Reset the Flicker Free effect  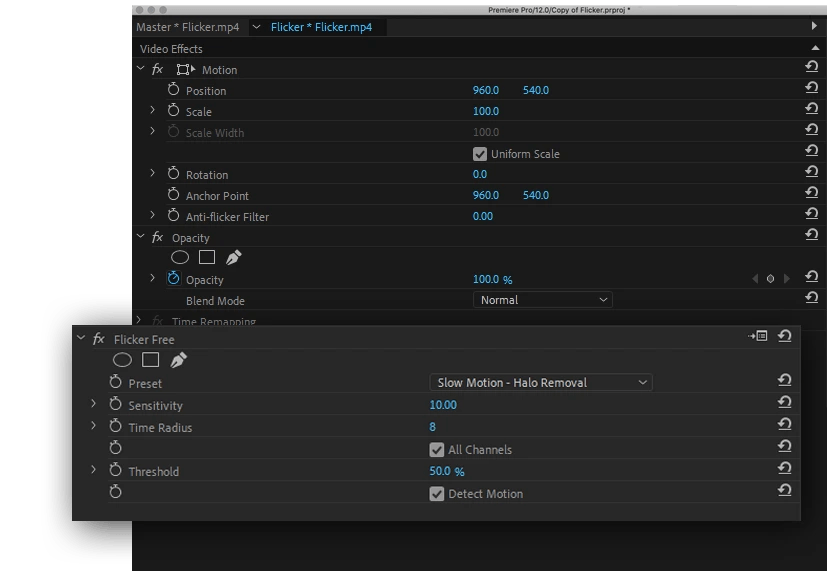(x=785, y=336)
